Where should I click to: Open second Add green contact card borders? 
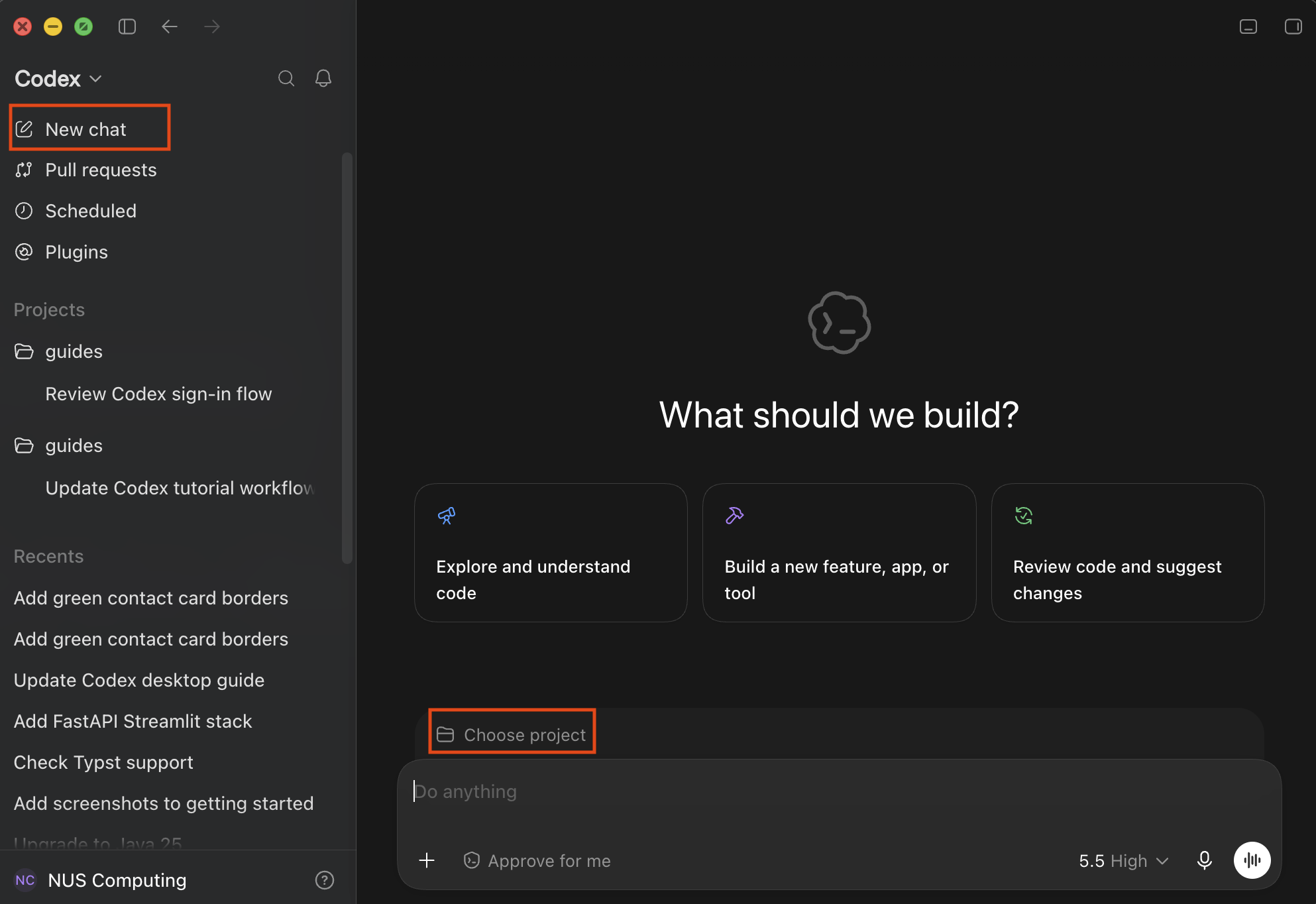click(x=151, y=639)
